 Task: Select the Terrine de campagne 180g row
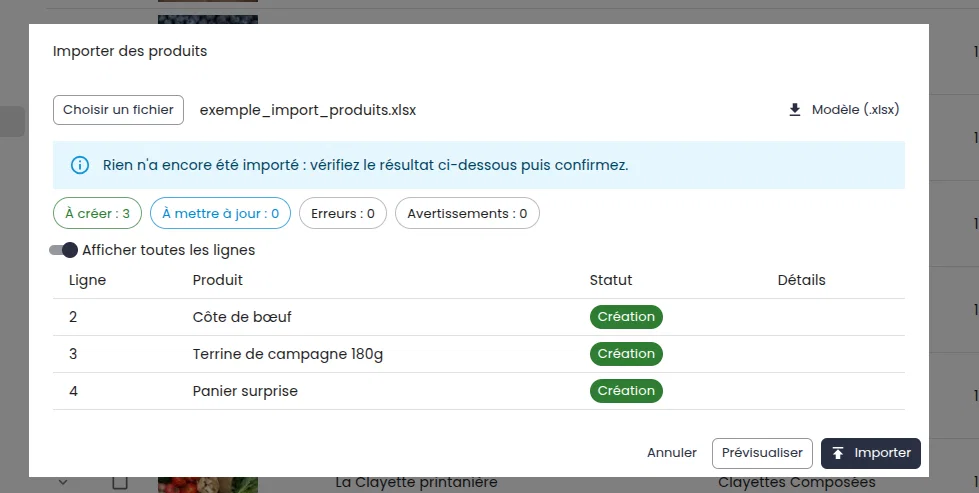click(x=479, y=354)
